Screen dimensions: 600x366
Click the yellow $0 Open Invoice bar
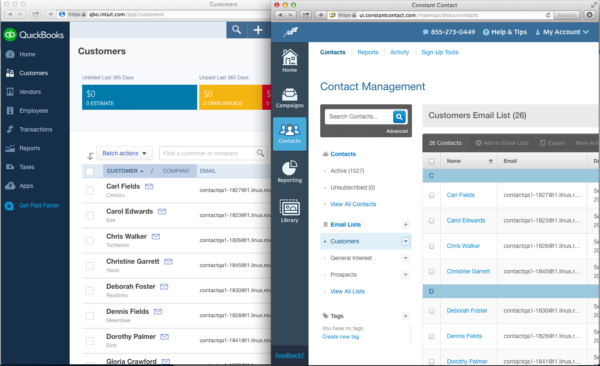pos(230,97)
